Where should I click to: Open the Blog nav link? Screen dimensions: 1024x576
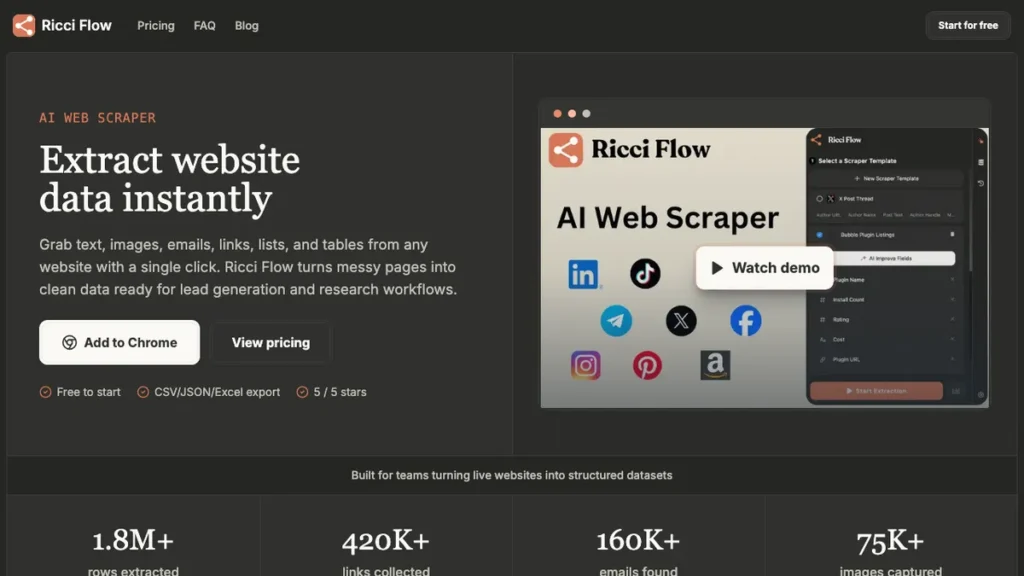(247, 25)
